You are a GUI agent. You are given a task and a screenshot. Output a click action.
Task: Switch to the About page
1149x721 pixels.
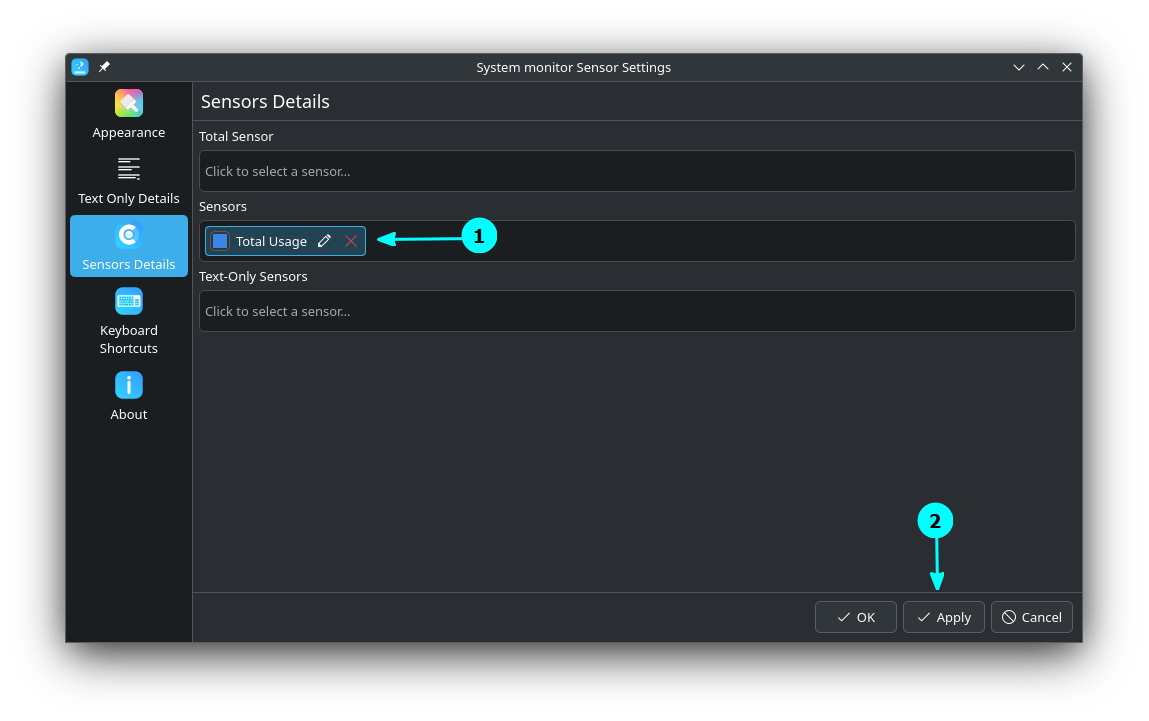[128, 395]
